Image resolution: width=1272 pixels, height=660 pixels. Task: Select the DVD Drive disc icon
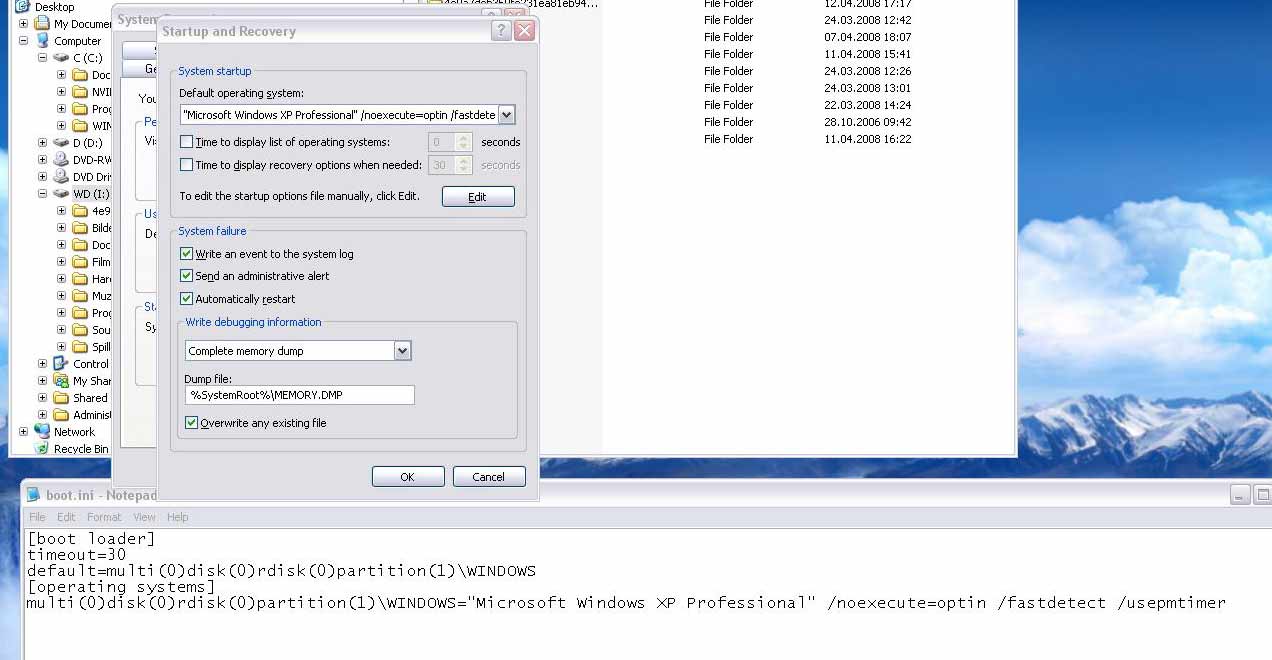point(61,177)
